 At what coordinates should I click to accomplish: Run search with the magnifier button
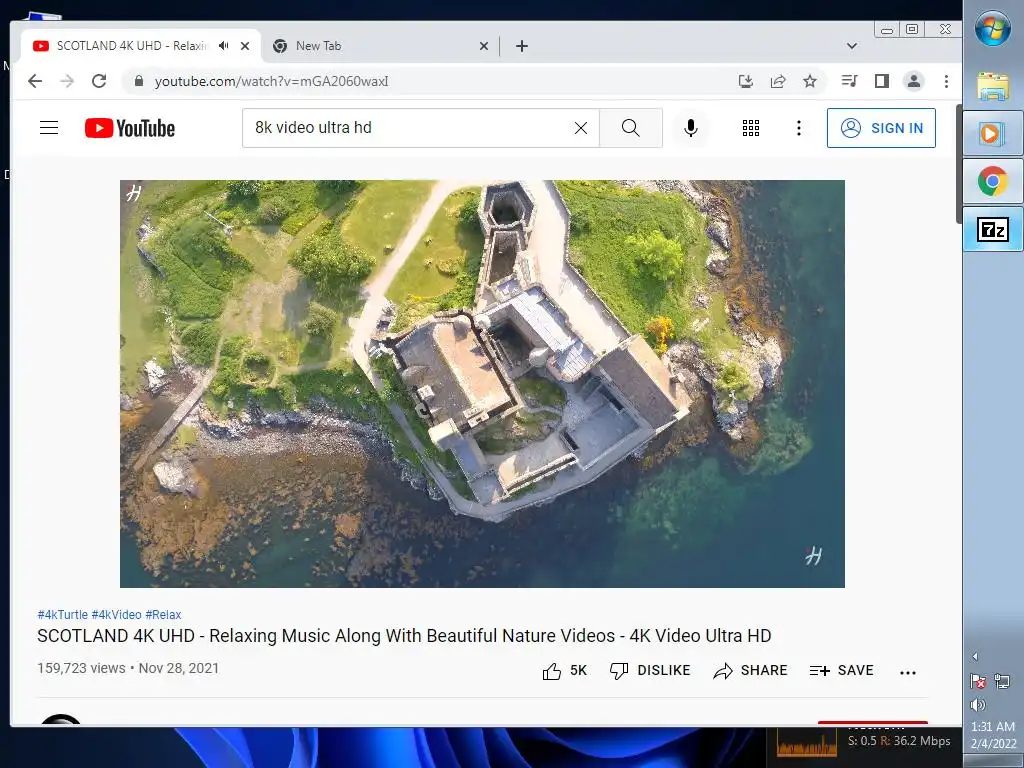pos(631,128)
